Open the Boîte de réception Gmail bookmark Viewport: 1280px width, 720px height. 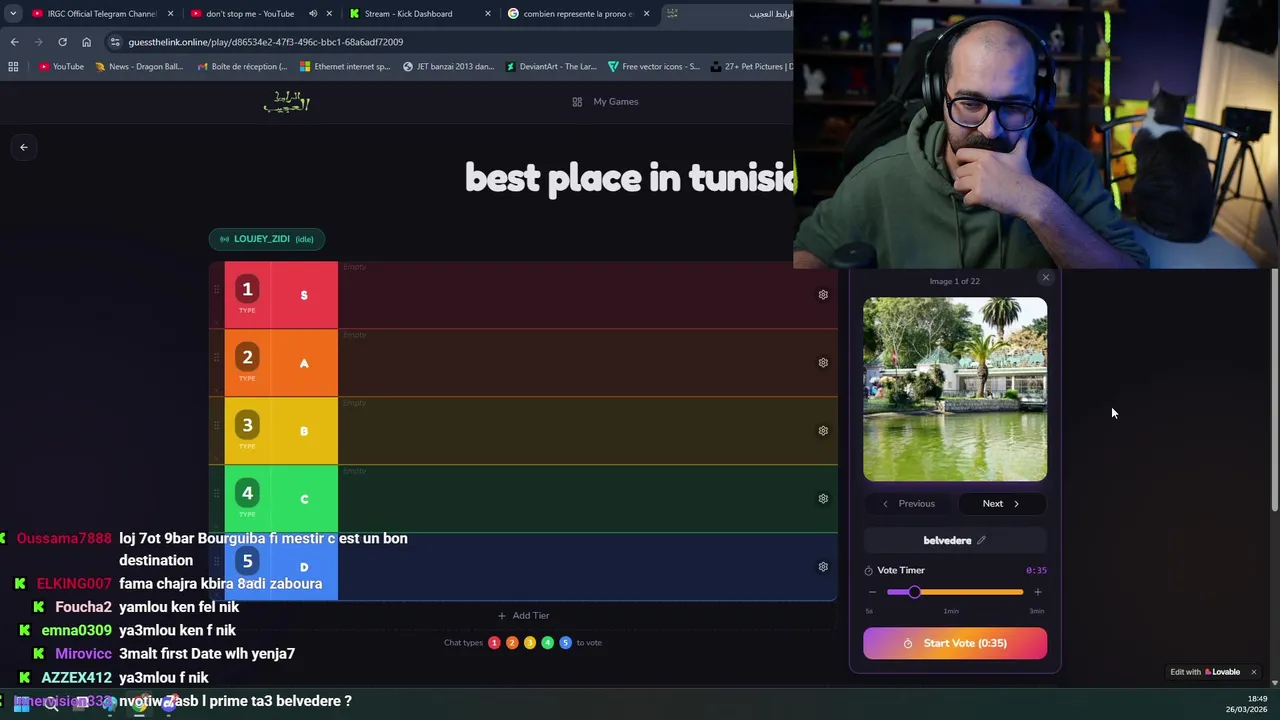pyautogui.click(x=242, y=67)
